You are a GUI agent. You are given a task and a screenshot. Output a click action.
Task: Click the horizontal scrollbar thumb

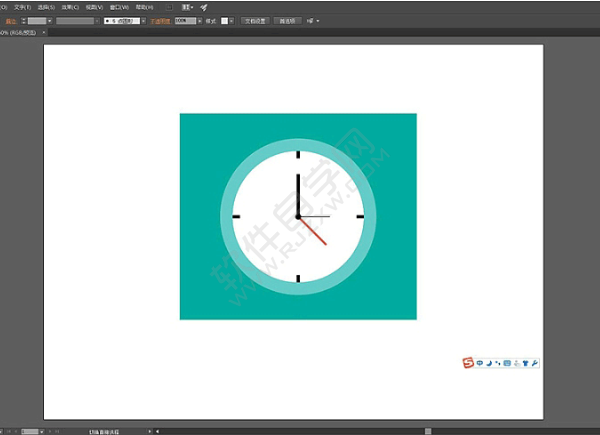pyautogui.click(x=428, y=432)
